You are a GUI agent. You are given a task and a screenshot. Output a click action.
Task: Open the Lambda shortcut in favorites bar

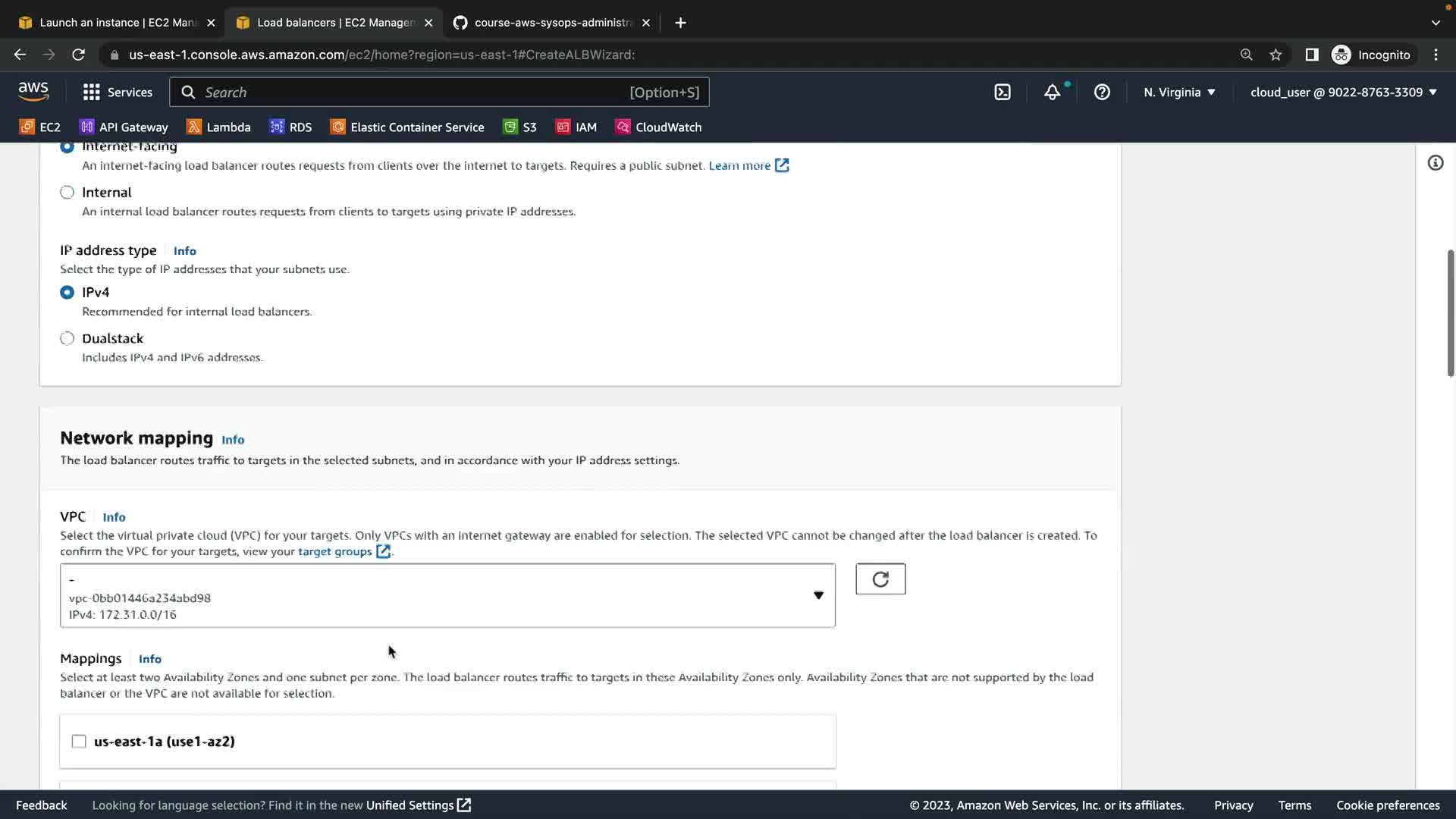[219, 127]
